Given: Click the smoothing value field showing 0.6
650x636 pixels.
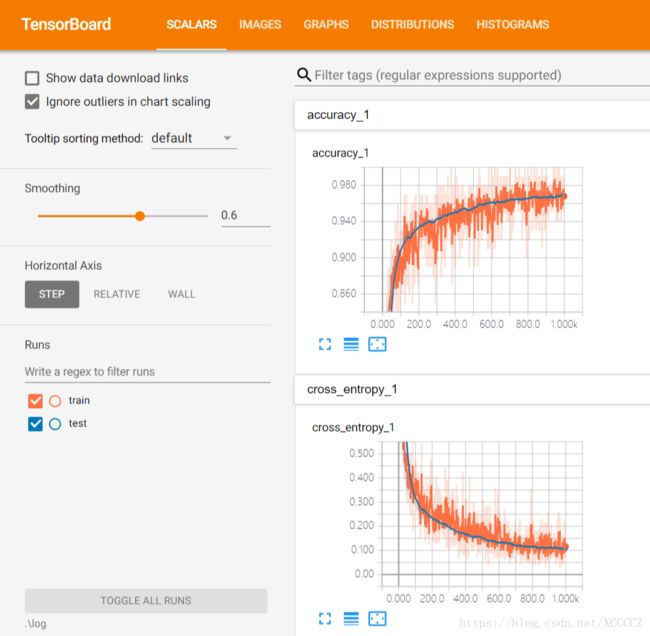Looking at the screenshot, I should (245, 216).
